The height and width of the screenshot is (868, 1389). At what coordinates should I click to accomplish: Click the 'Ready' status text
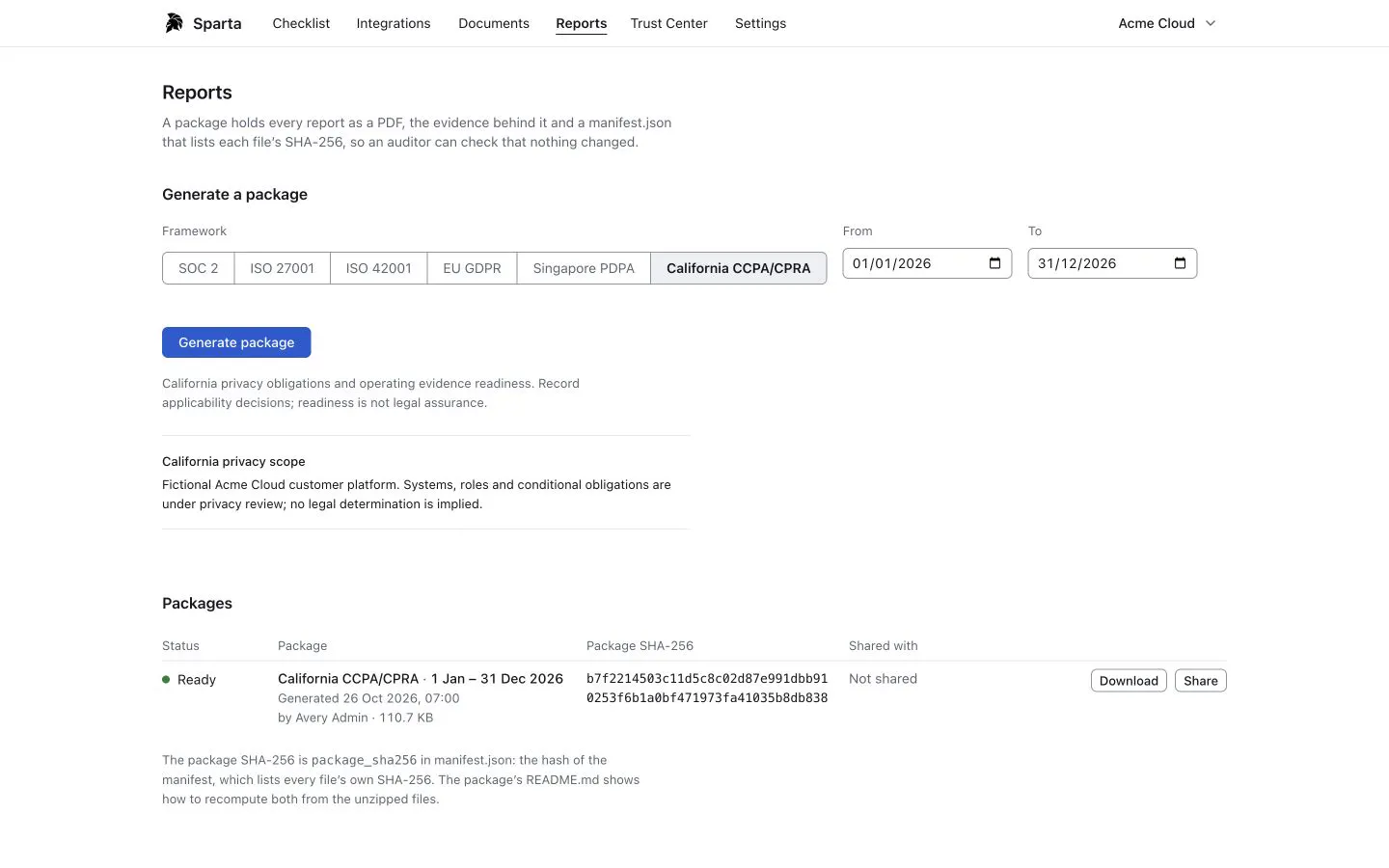[197, 680]
